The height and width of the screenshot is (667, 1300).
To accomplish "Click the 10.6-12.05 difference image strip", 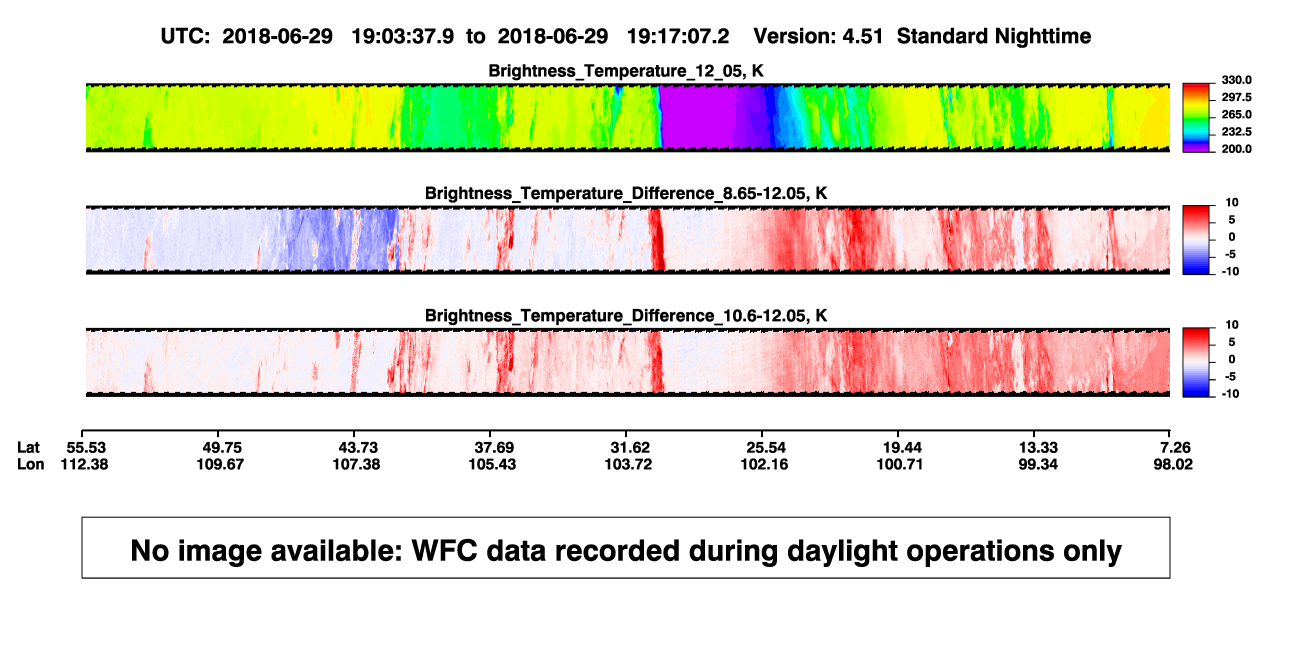I will [x=627, y=362].
